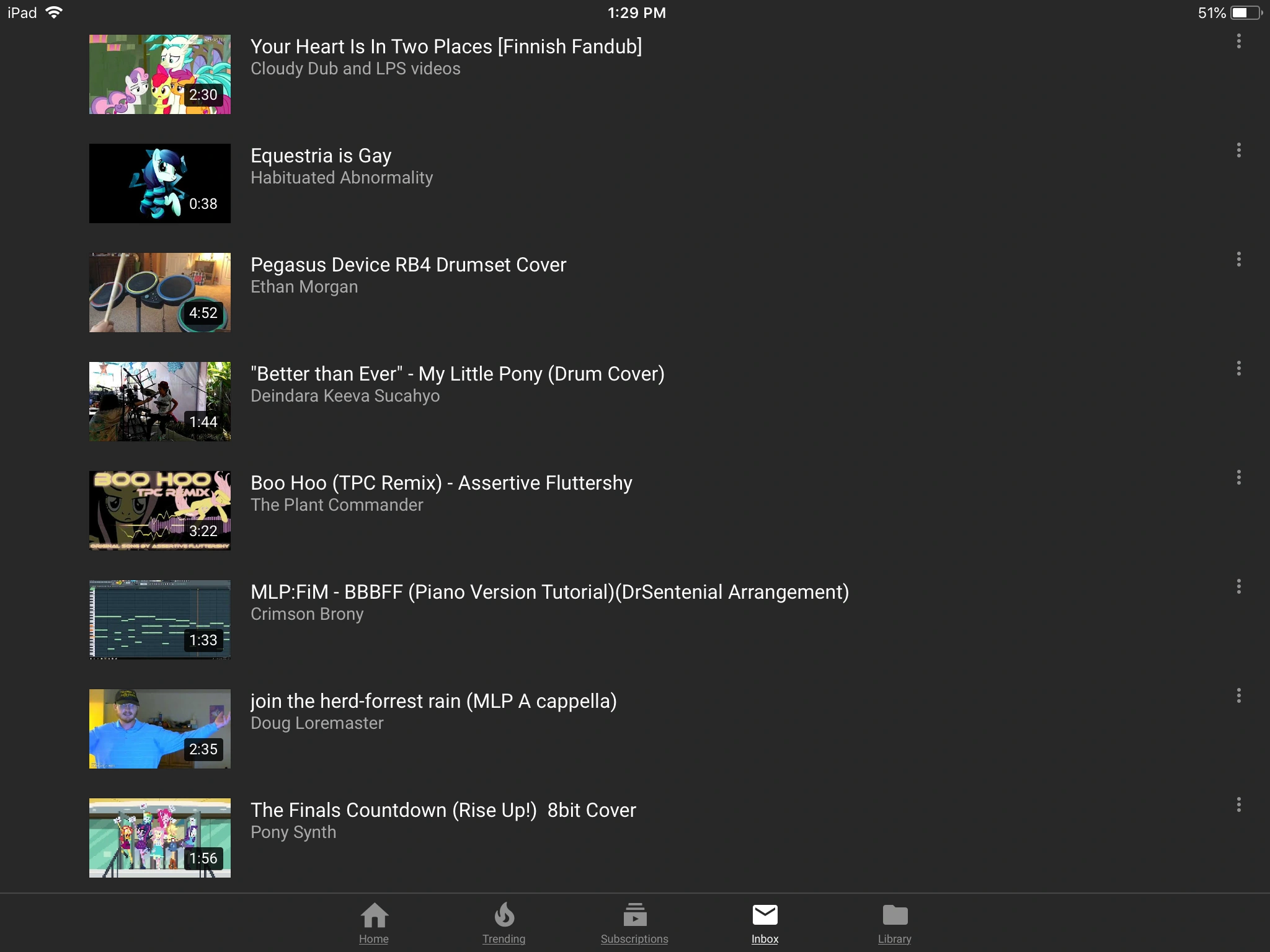Open options for The Finals Countdown video
This screenshot has width=1270, height=952.
[x=1238, y=805]
